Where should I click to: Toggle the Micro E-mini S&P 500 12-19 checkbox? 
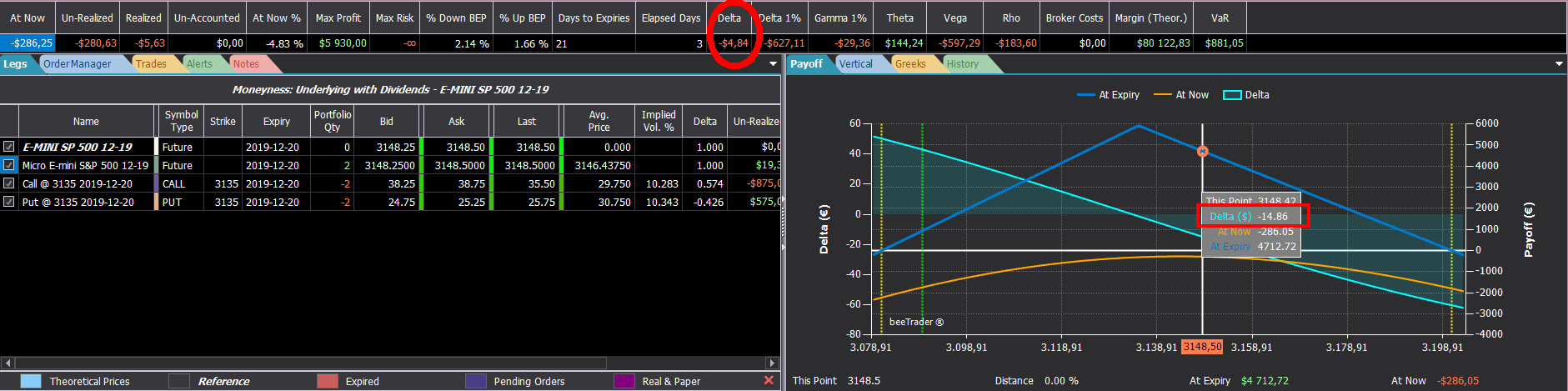[9, 165]
